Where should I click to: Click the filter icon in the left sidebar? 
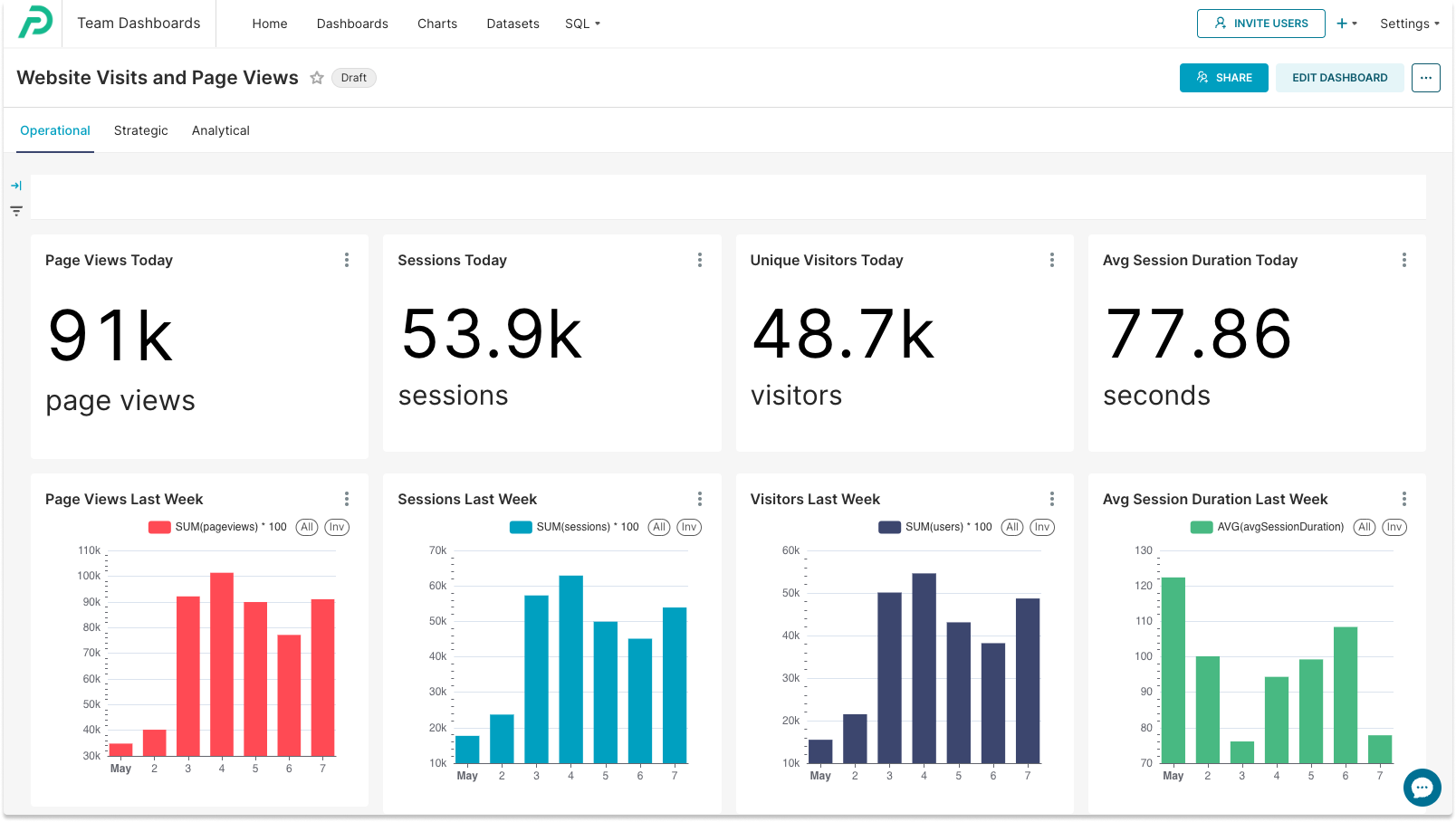[x=16, y=210]
